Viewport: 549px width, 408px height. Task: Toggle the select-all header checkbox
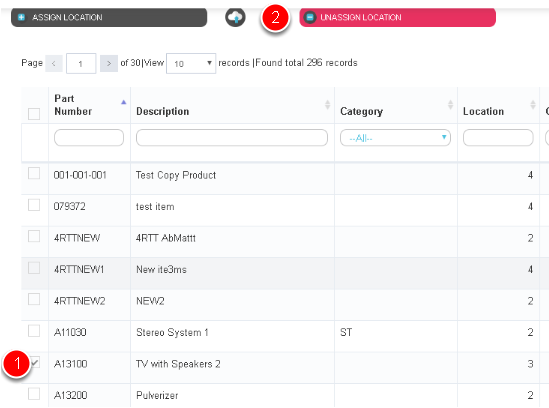tap(34, 114)
